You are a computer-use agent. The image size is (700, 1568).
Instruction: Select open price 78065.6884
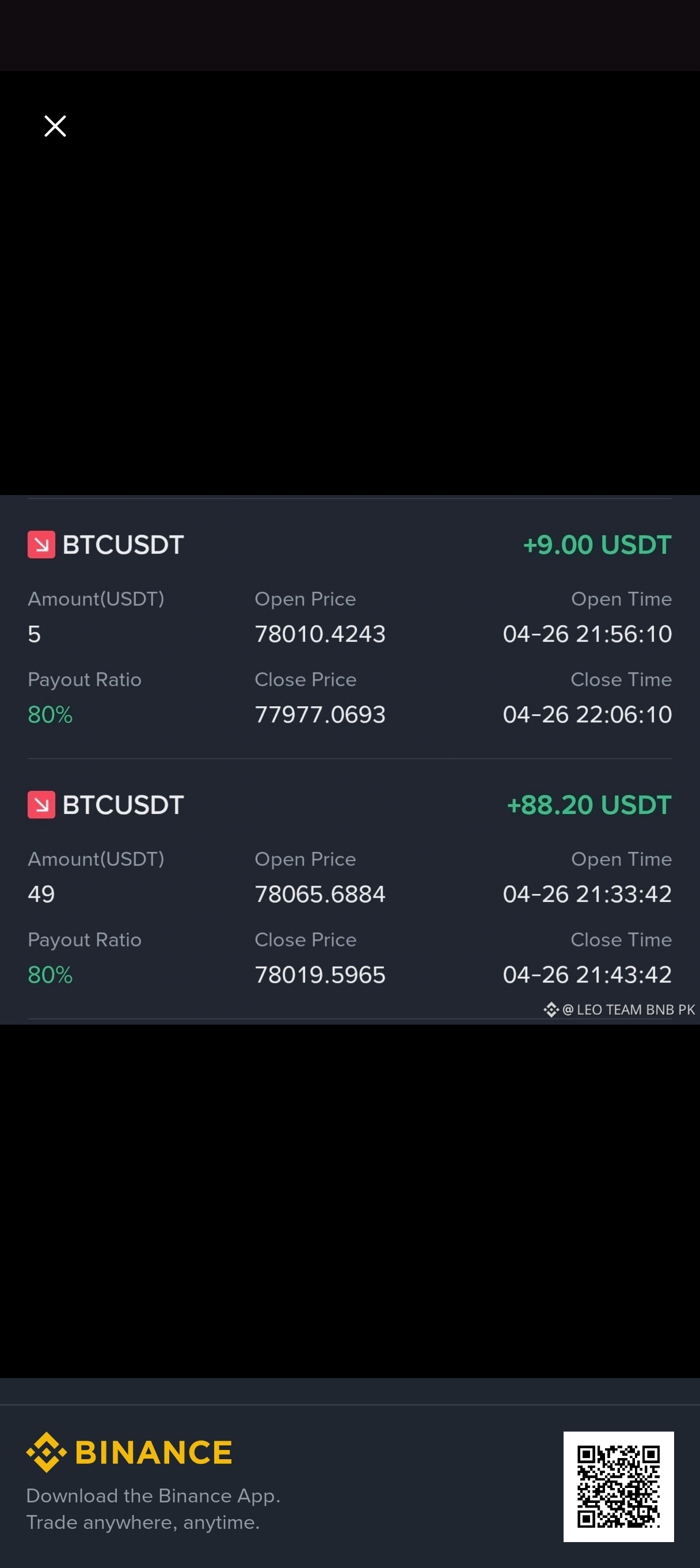[x=320, y=893]
